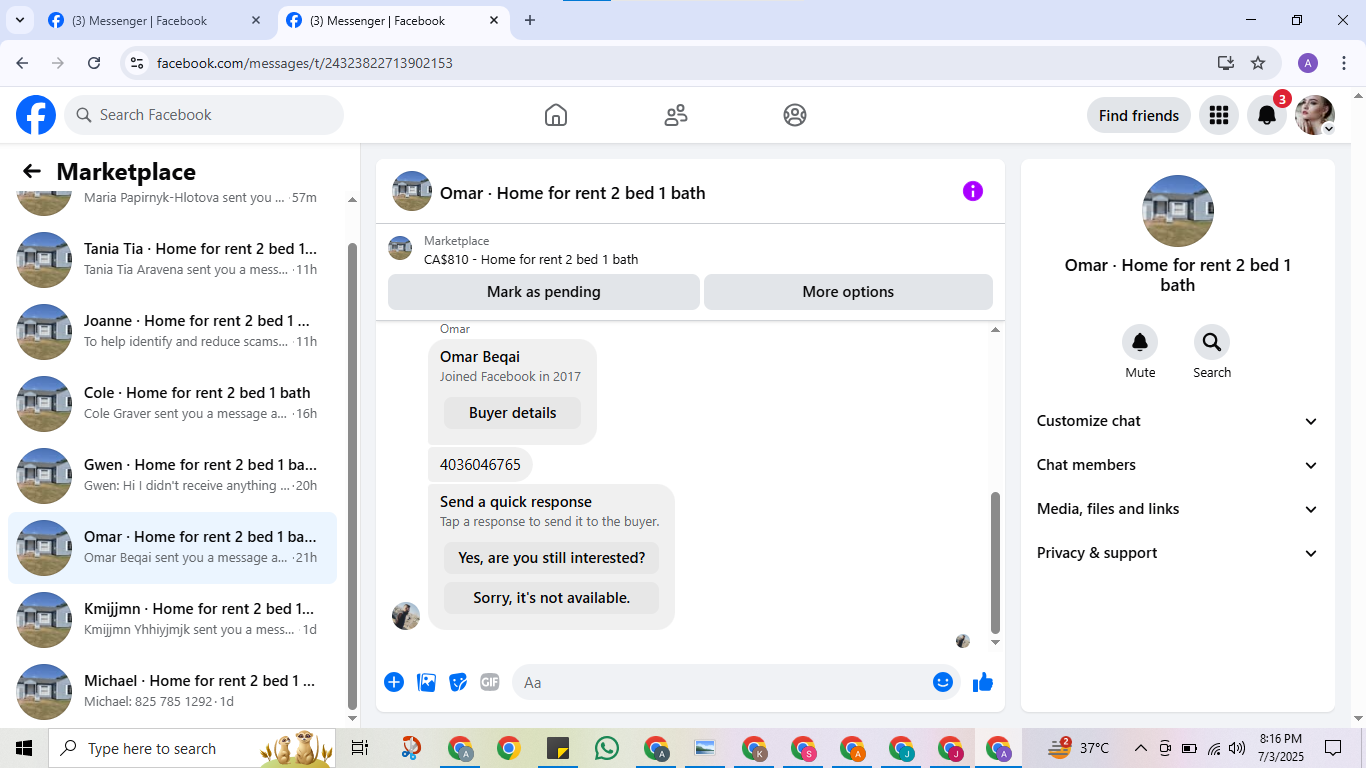Click Windows taskbar search box

tap(192, 748)
